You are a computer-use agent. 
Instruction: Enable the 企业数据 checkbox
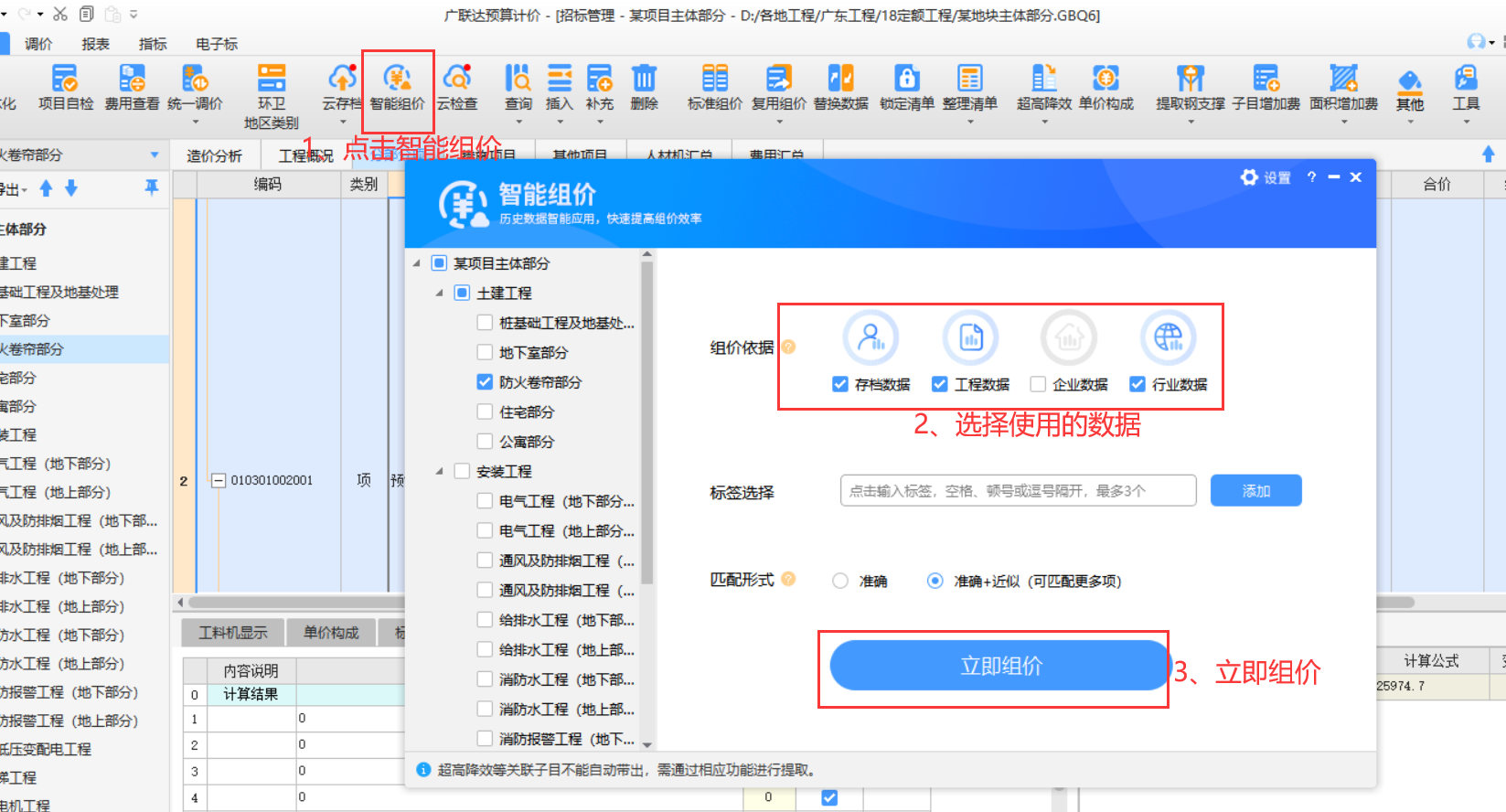[1038, 384]
